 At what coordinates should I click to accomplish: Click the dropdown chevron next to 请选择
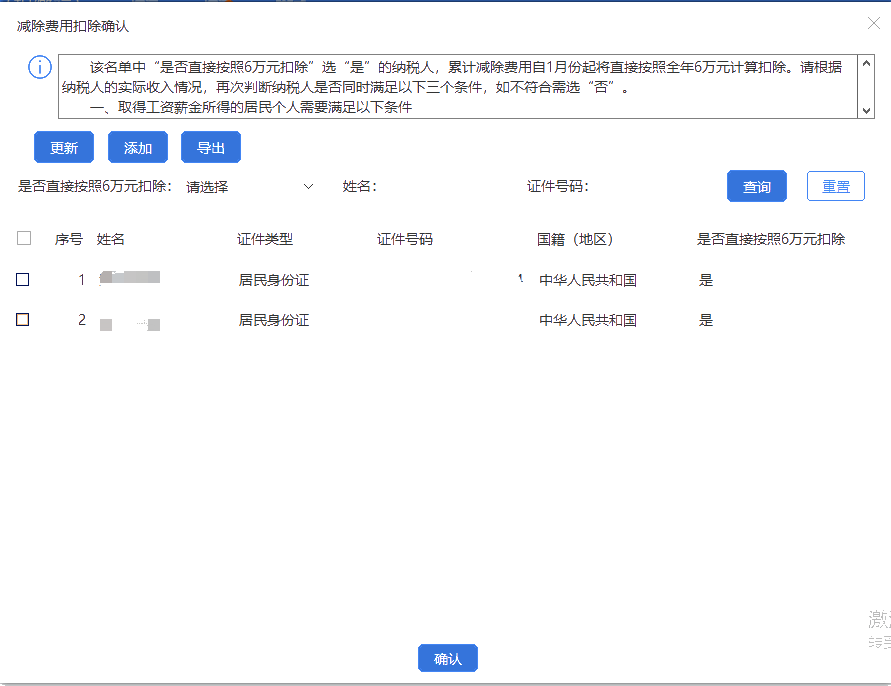tap(309, 186)
